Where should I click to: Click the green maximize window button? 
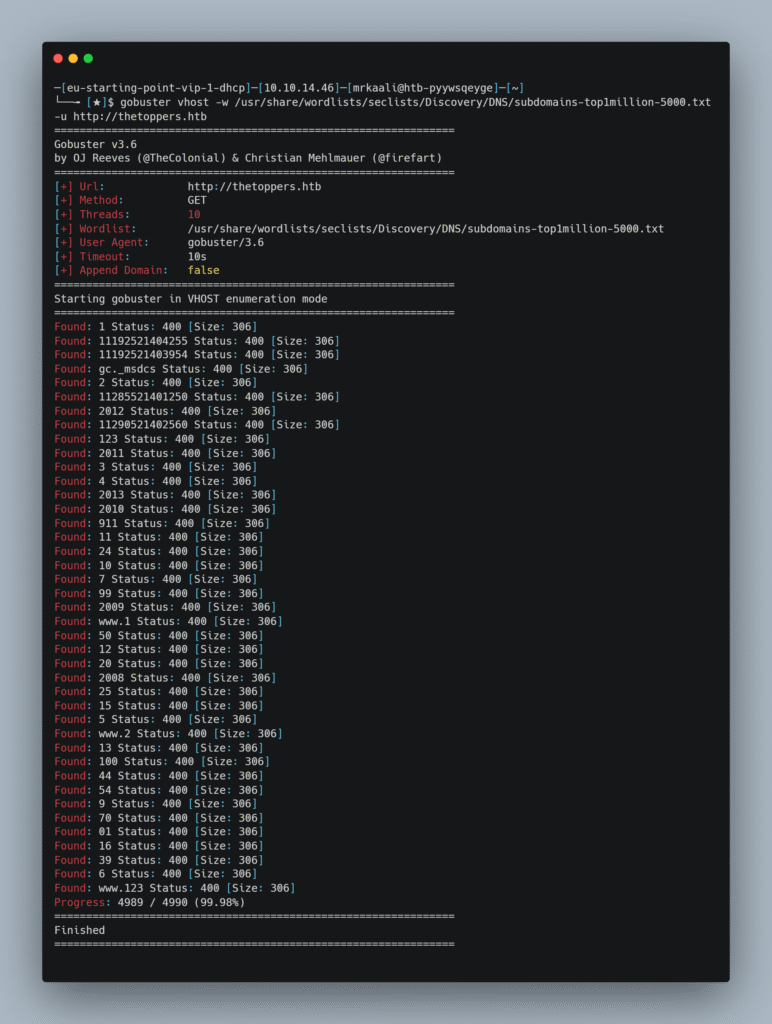coord(88,59)
